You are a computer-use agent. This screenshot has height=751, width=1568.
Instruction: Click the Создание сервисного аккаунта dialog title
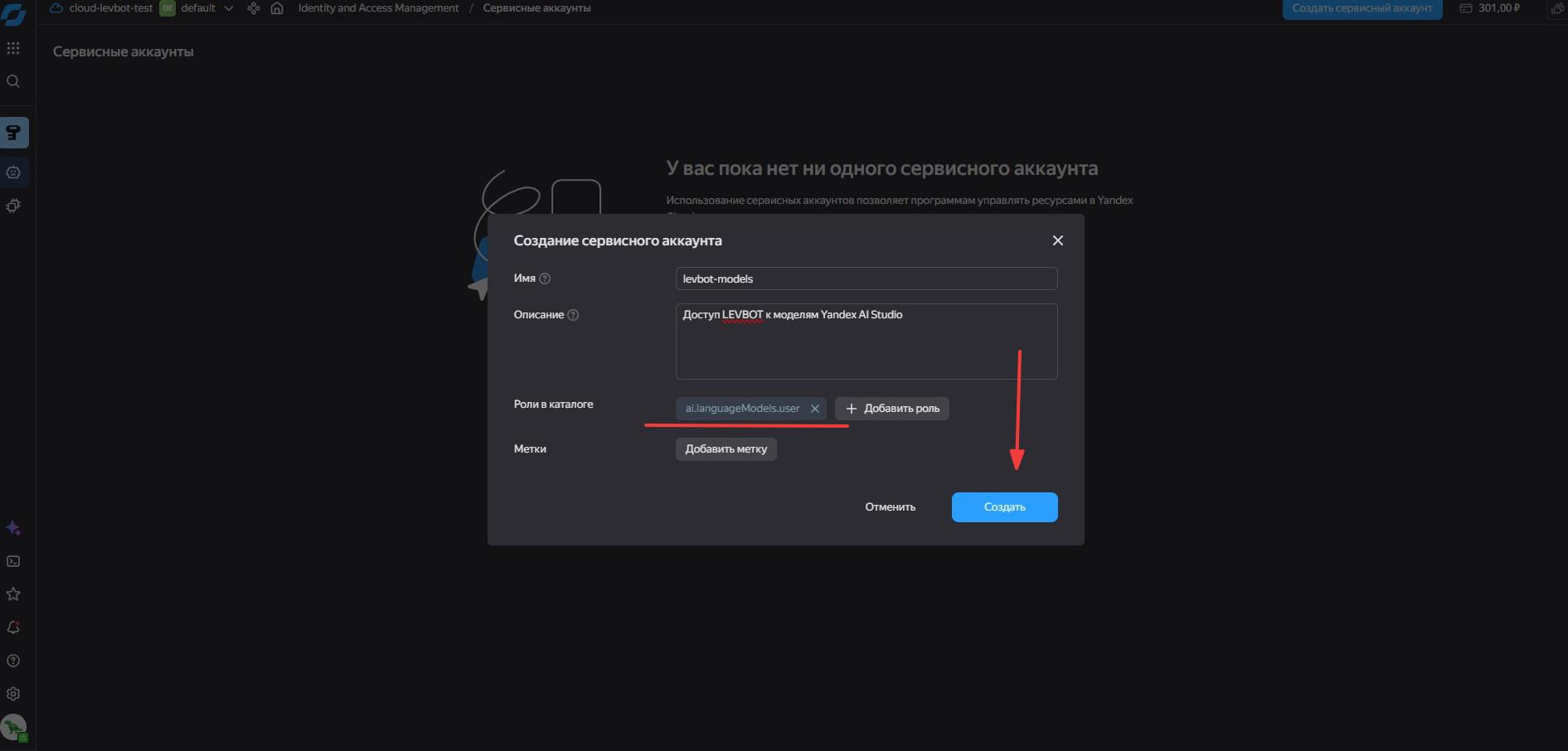(x=618, y=240)
